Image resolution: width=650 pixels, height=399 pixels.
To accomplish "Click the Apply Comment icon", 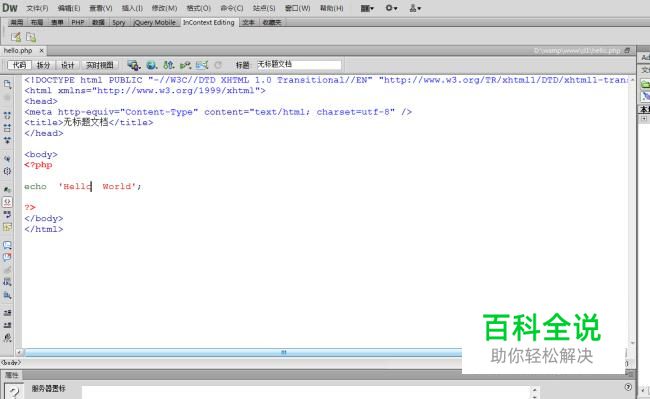I will point(7,245).
